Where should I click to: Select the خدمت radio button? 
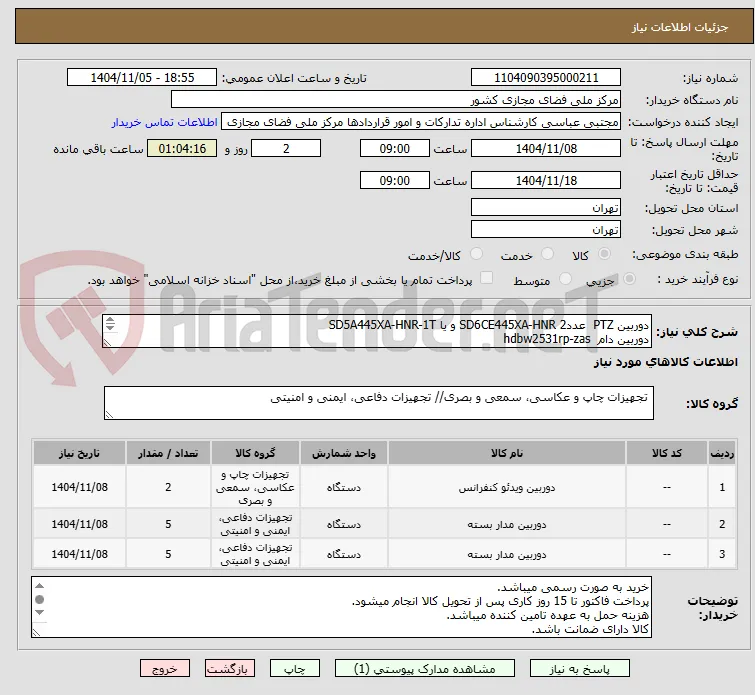547,254
